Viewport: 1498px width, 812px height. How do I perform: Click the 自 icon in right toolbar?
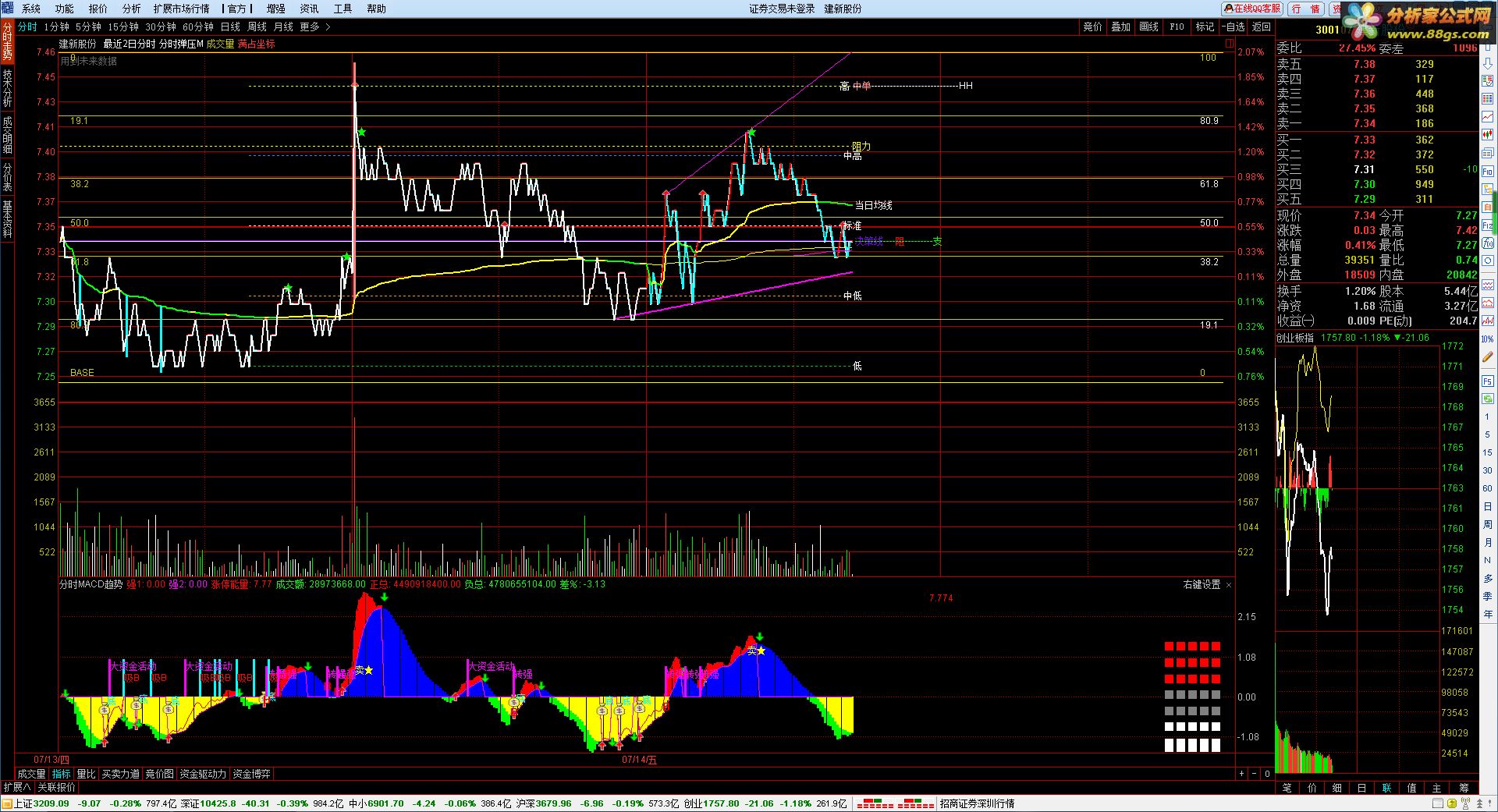click(x=1488, y=207)
